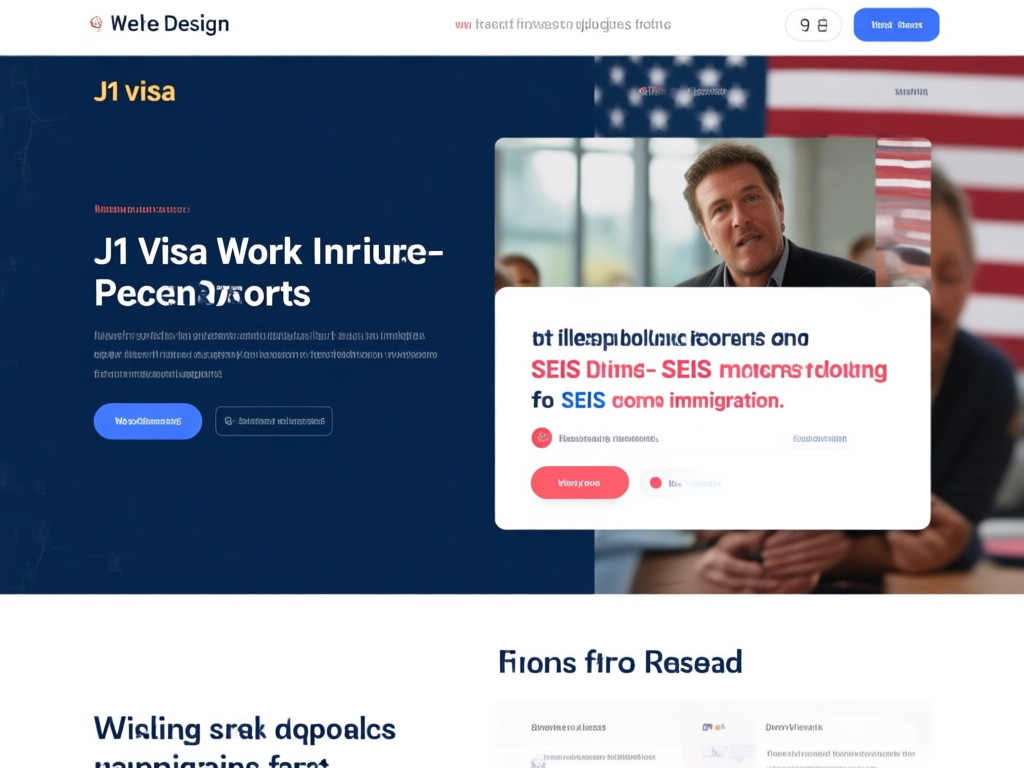Click the magnifier icon inside outlined hero button
Viewport: 1024px width, 768px height.
coord(229,421)
